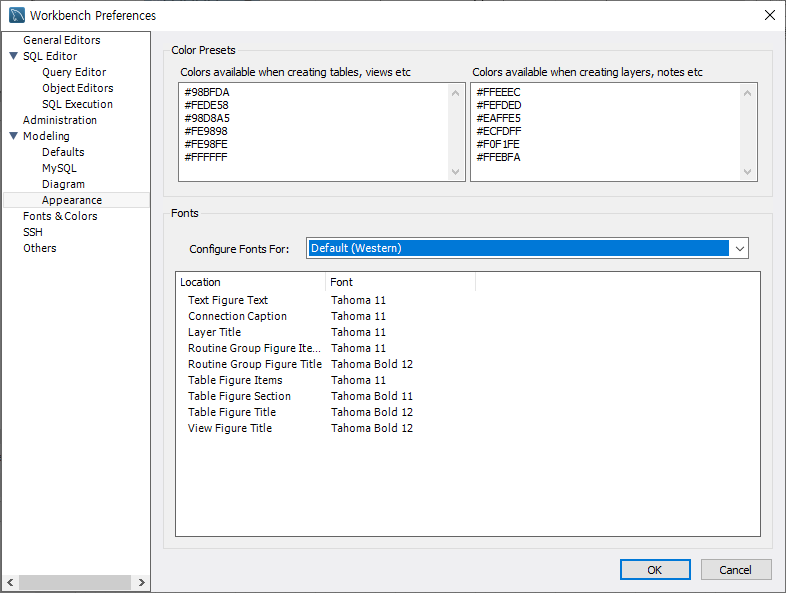Click the sidebar scroll-right arrow

click(141, 582)
